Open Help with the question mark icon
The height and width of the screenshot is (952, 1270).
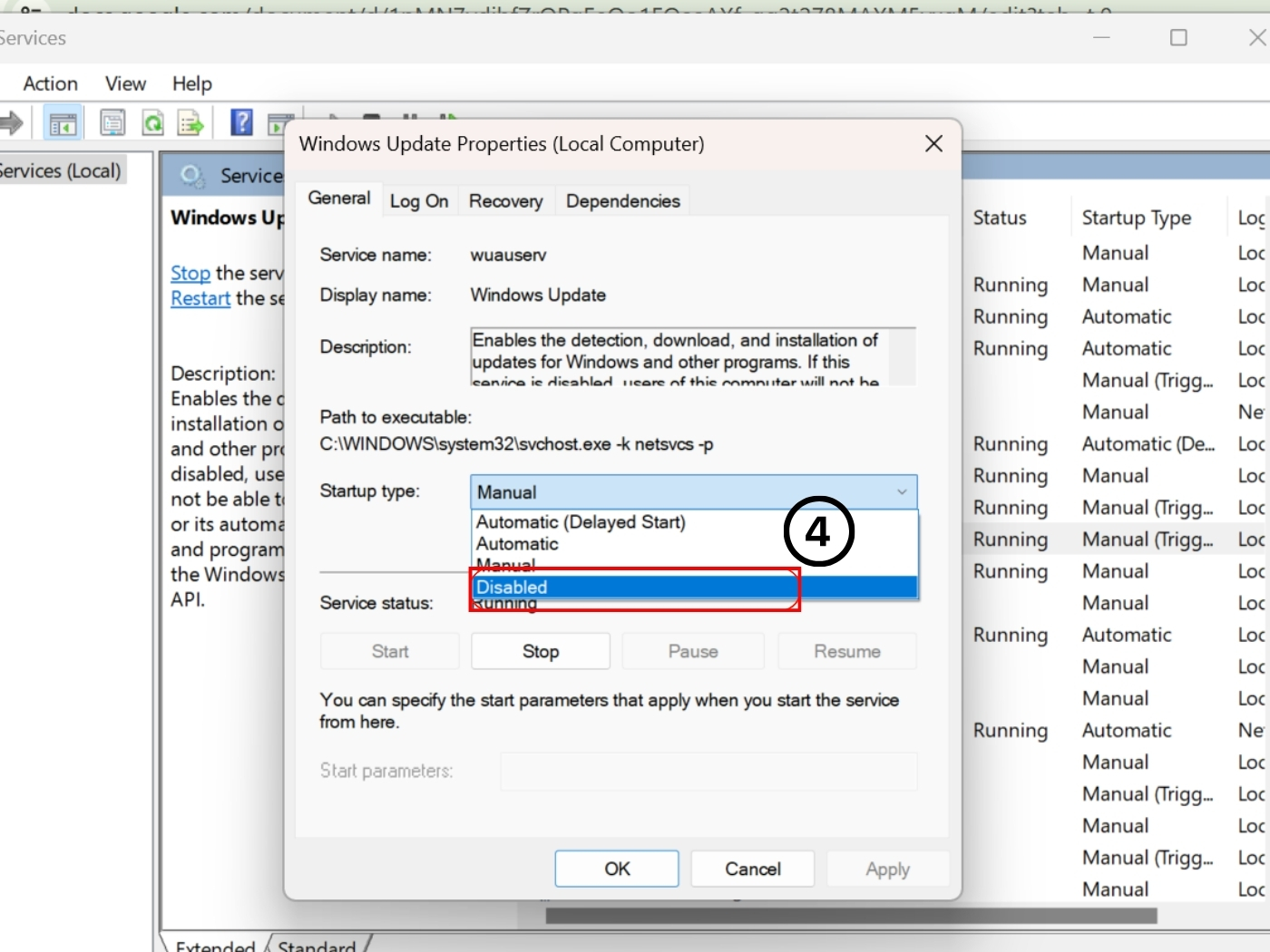[241, 121]
